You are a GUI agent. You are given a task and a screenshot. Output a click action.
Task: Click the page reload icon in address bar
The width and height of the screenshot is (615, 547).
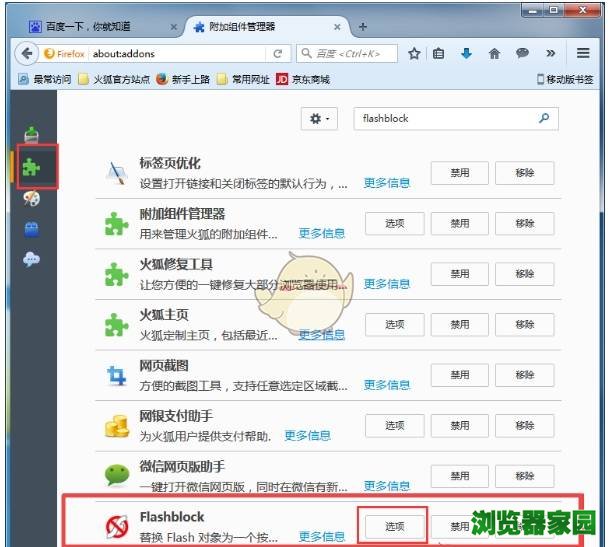tap(277, 53)
